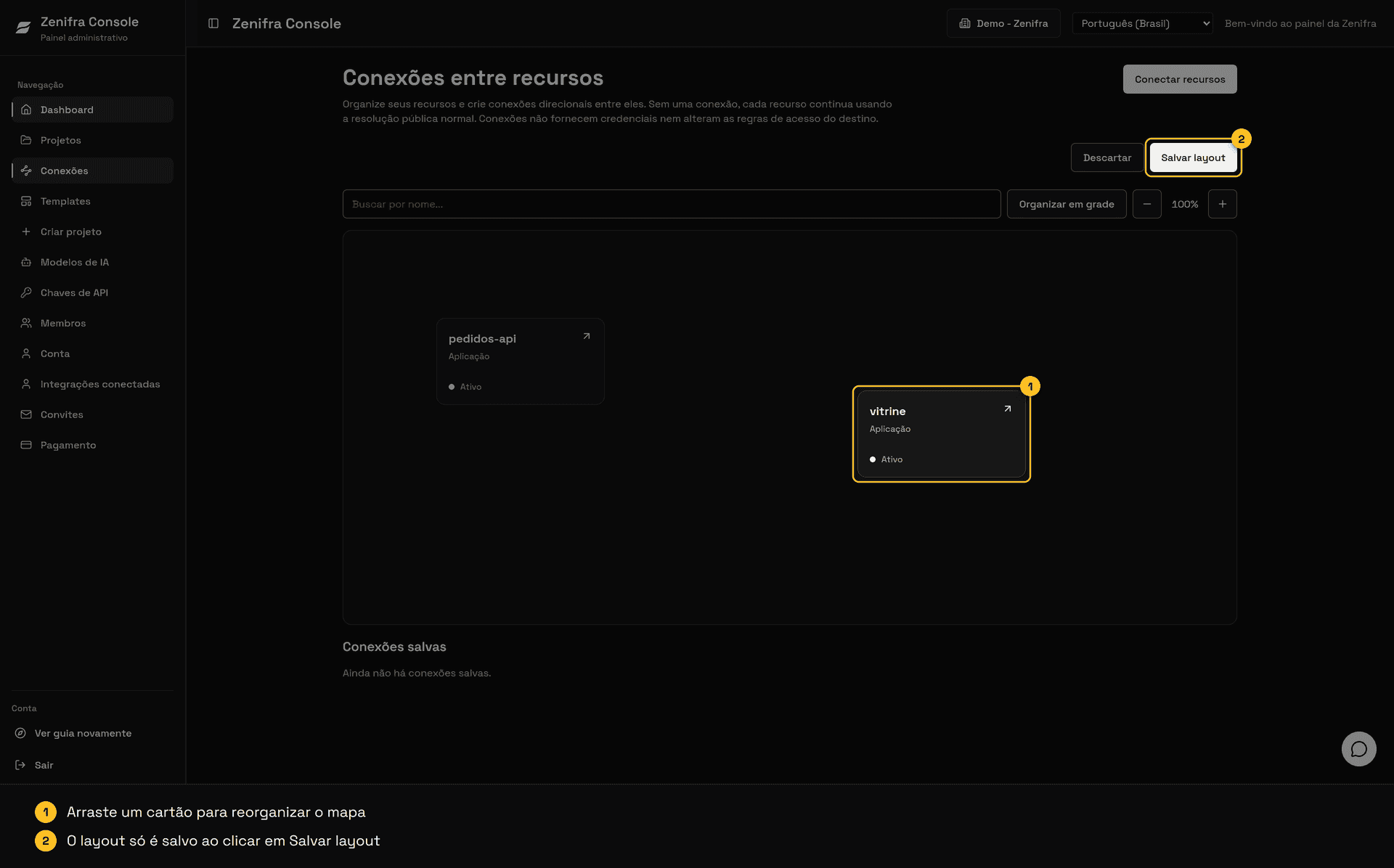Open external link arrow on vitrine card
The height and width of the screenshot is (868, 1394).
1008,409
